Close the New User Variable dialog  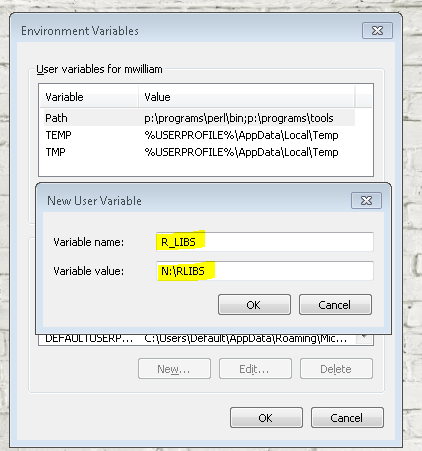coord(366,201)
